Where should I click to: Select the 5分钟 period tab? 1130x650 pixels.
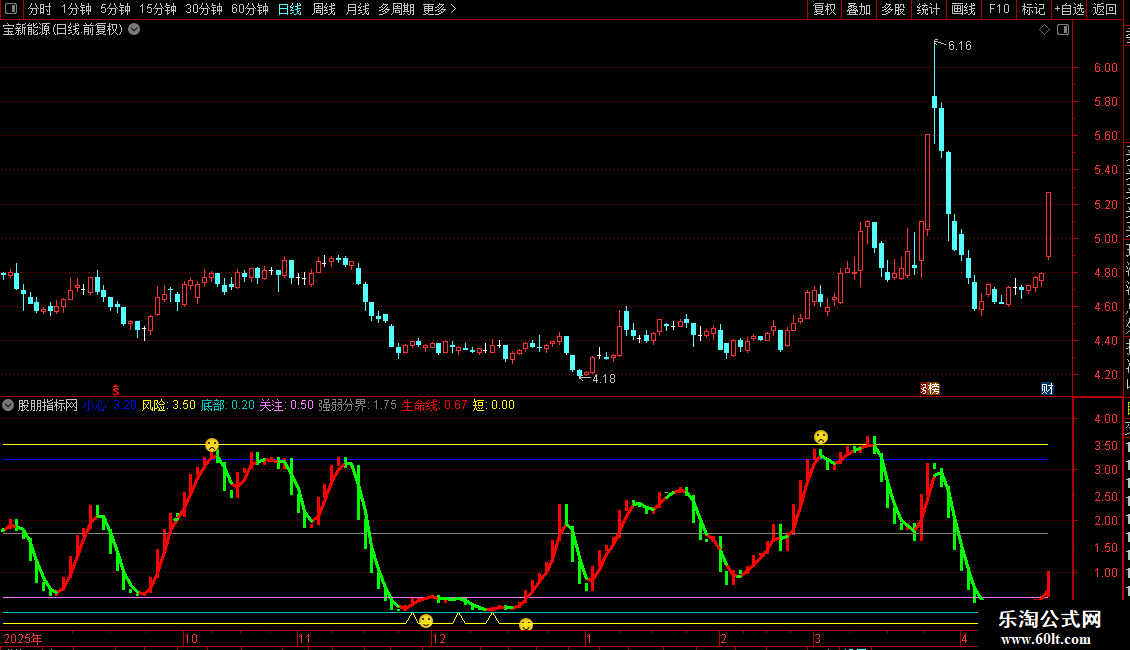[115, 9]
